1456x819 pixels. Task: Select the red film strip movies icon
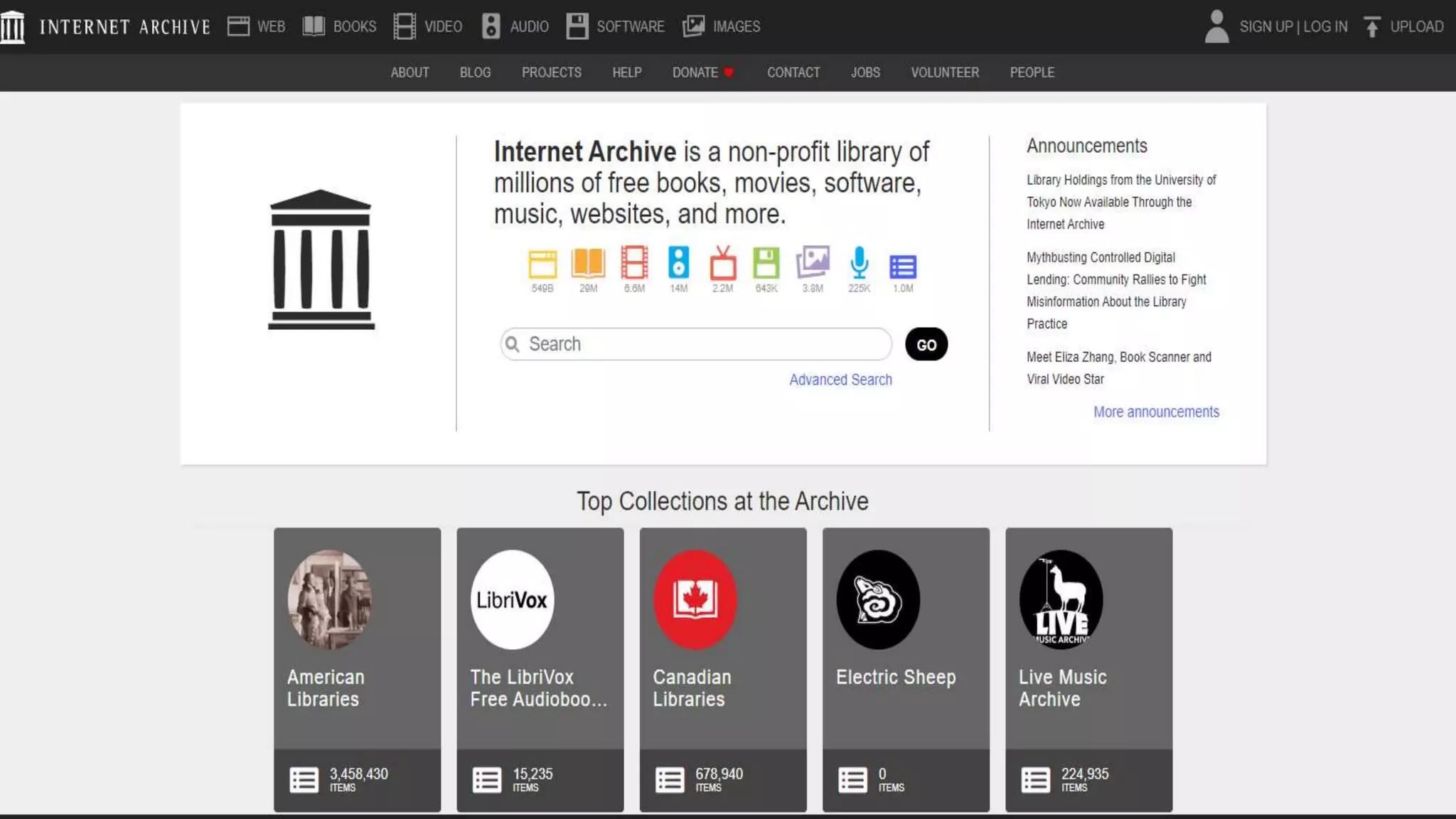pos(634,262)
